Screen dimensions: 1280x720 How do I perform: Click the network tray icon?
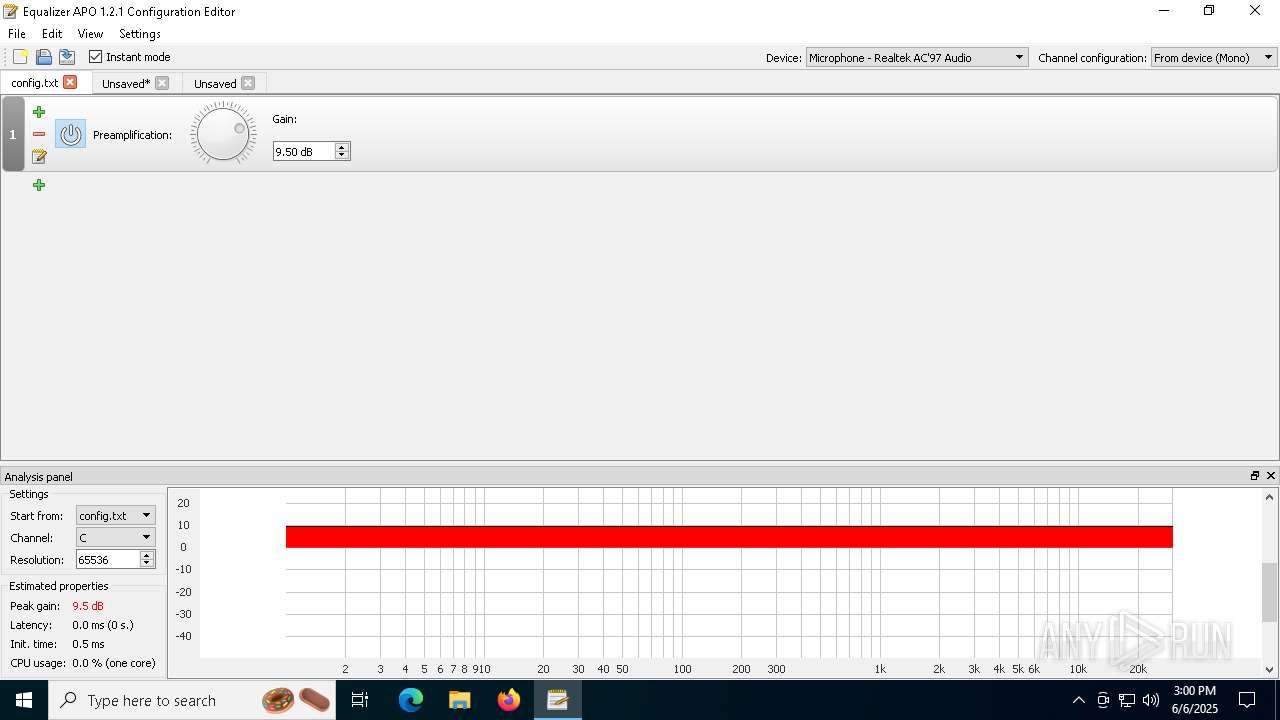click(x=1127, y=700)
